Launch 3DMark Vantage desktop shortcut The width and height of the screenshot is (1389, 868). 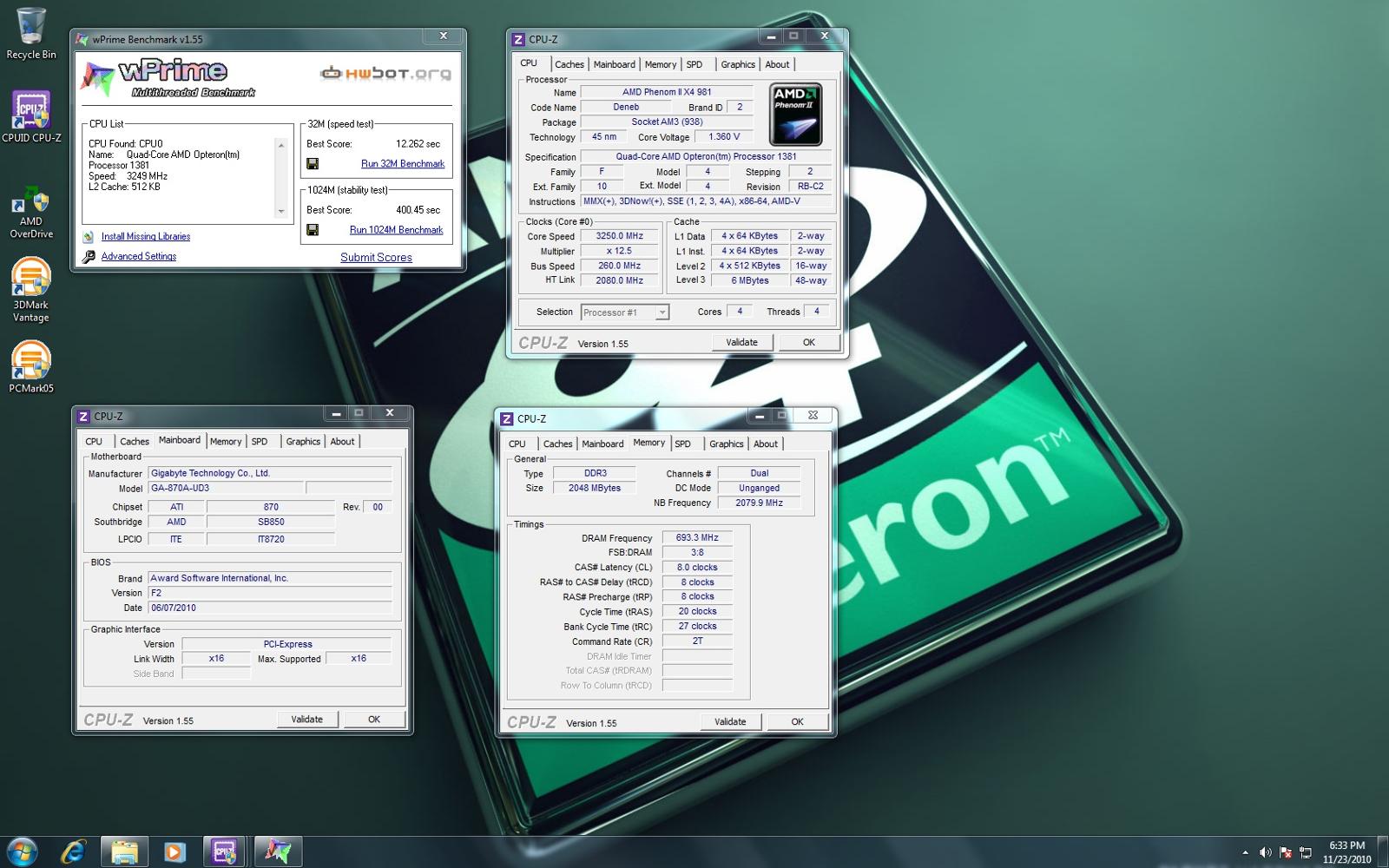(x=31, y=291)
